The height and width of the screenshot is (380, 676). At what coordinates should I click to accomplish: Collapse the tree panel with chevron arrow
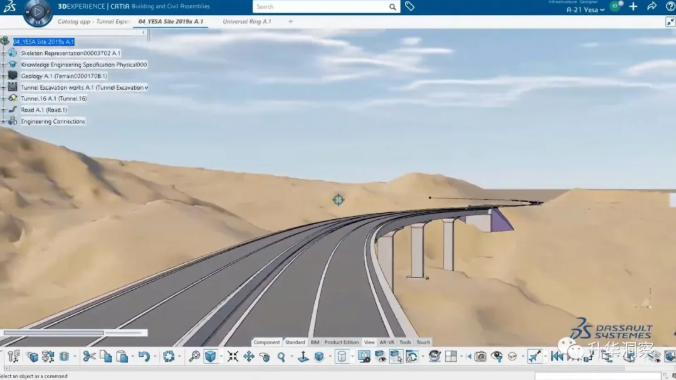tap(144, 32)
